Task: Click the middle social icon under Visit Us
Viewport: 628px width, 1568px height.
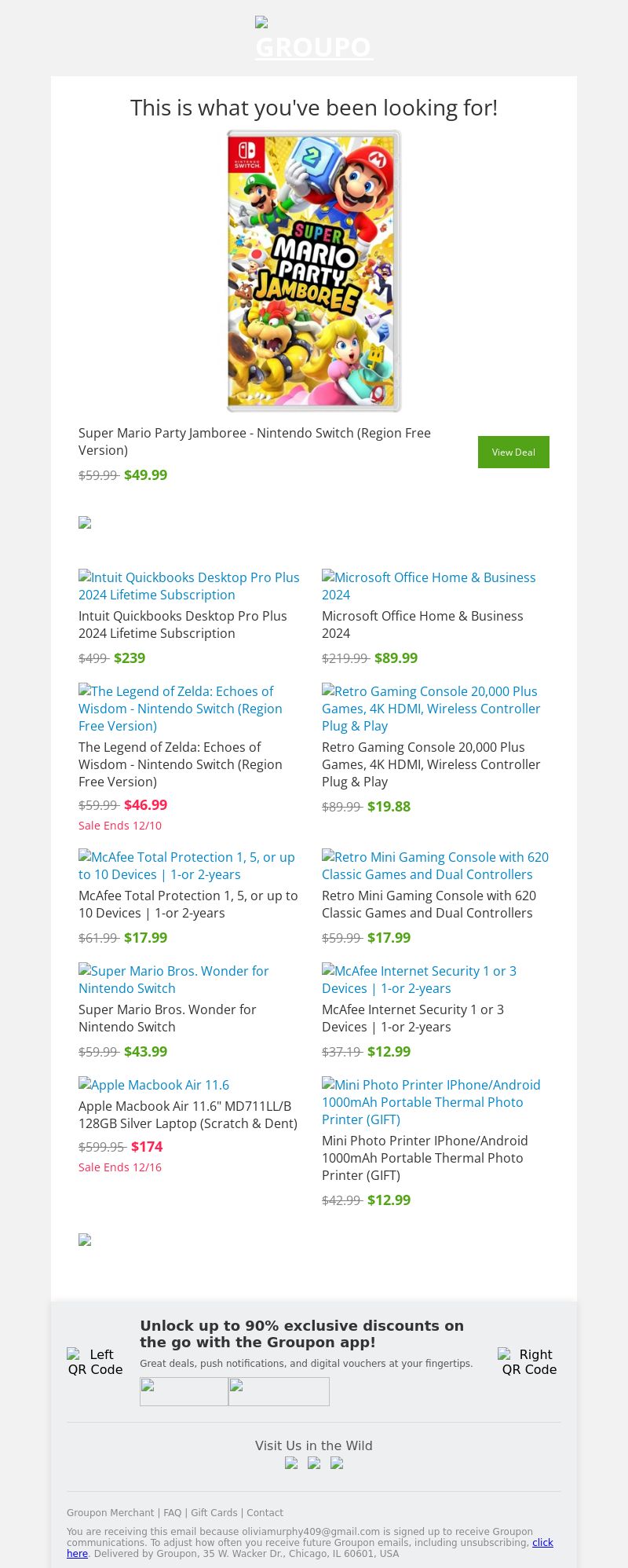Action: pyautogui.click(x=314, y=1463)
